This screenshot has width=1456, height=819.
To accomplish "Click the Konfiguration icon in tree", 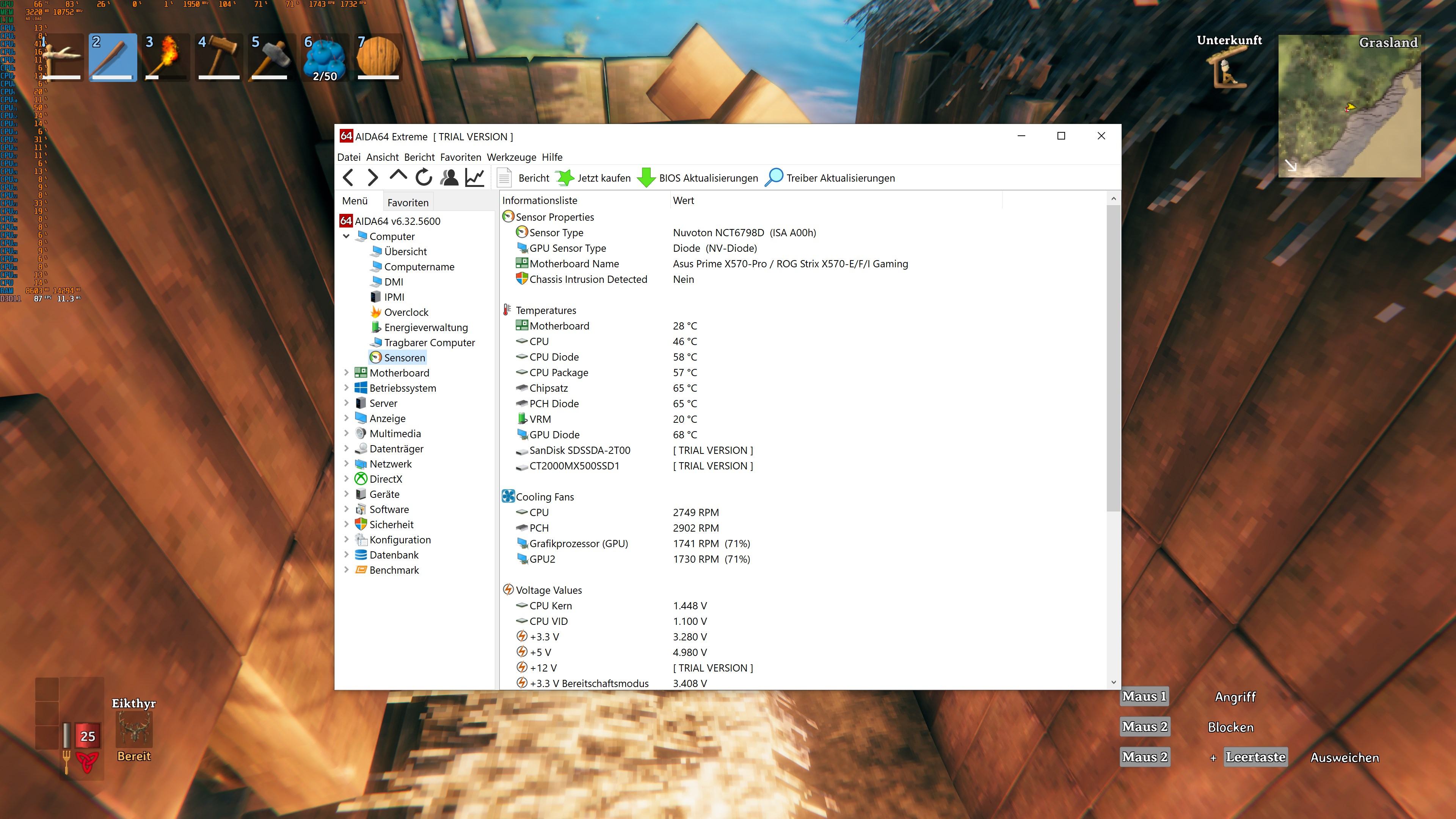I will (x=361, y=540).
